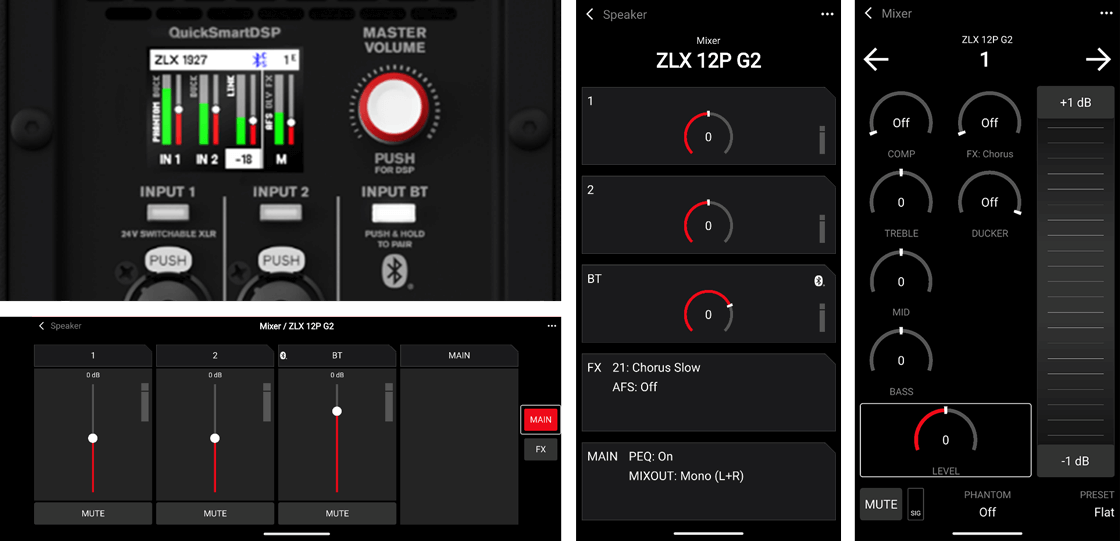The width and height of the screenshot is (1120, 541).
Task: Click -1 dB decrement button
Action: (x=1075, y=461)
